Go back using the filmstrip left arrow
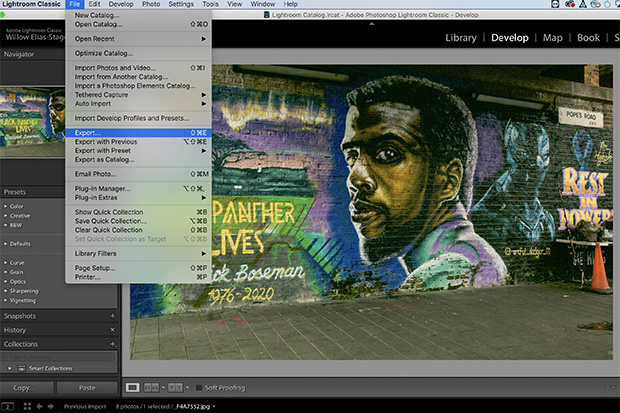Viewport: 620px width, 413px height. point(39,406)
